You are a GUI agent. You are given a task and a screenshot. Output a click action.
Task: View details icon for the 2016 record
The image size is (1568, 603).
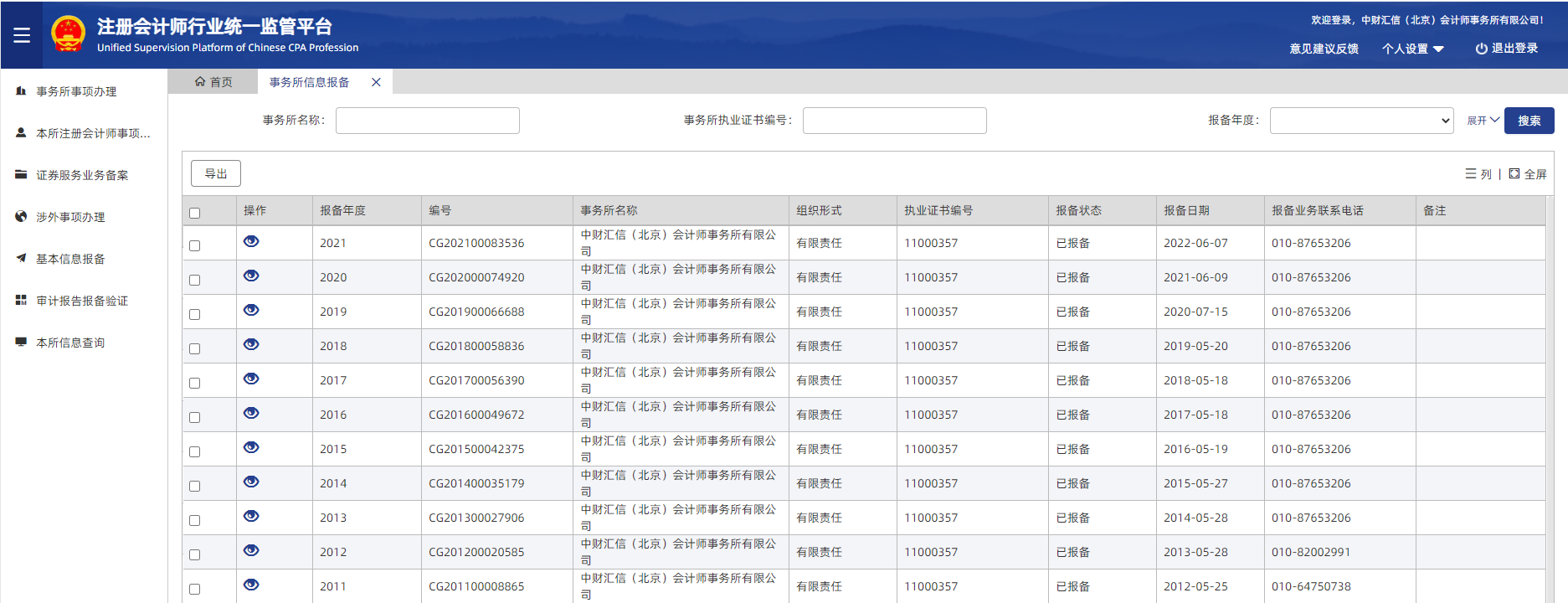(x=251, y=413)
